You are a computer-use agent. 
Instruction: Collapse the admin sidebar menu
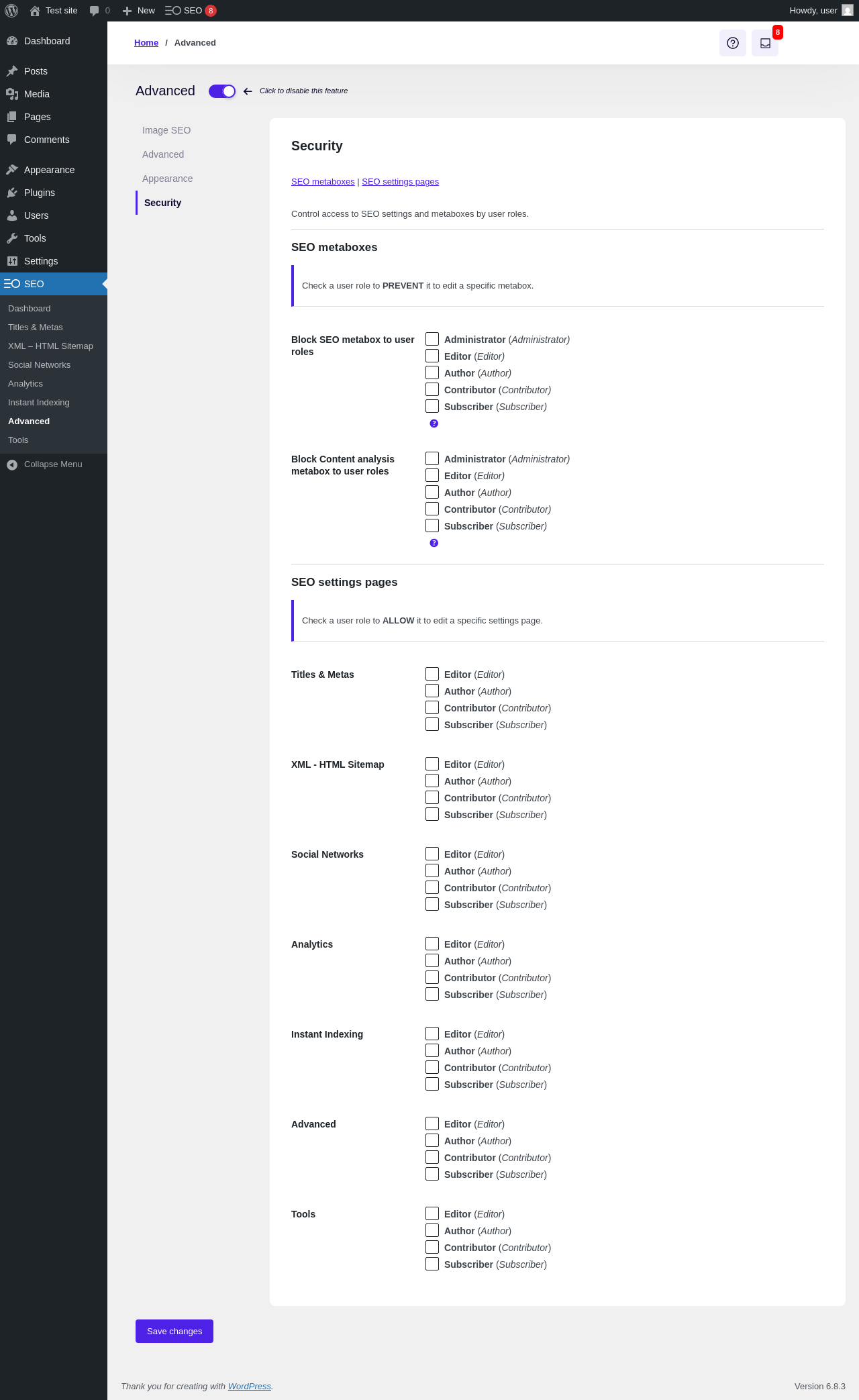[x=54, y=464]
